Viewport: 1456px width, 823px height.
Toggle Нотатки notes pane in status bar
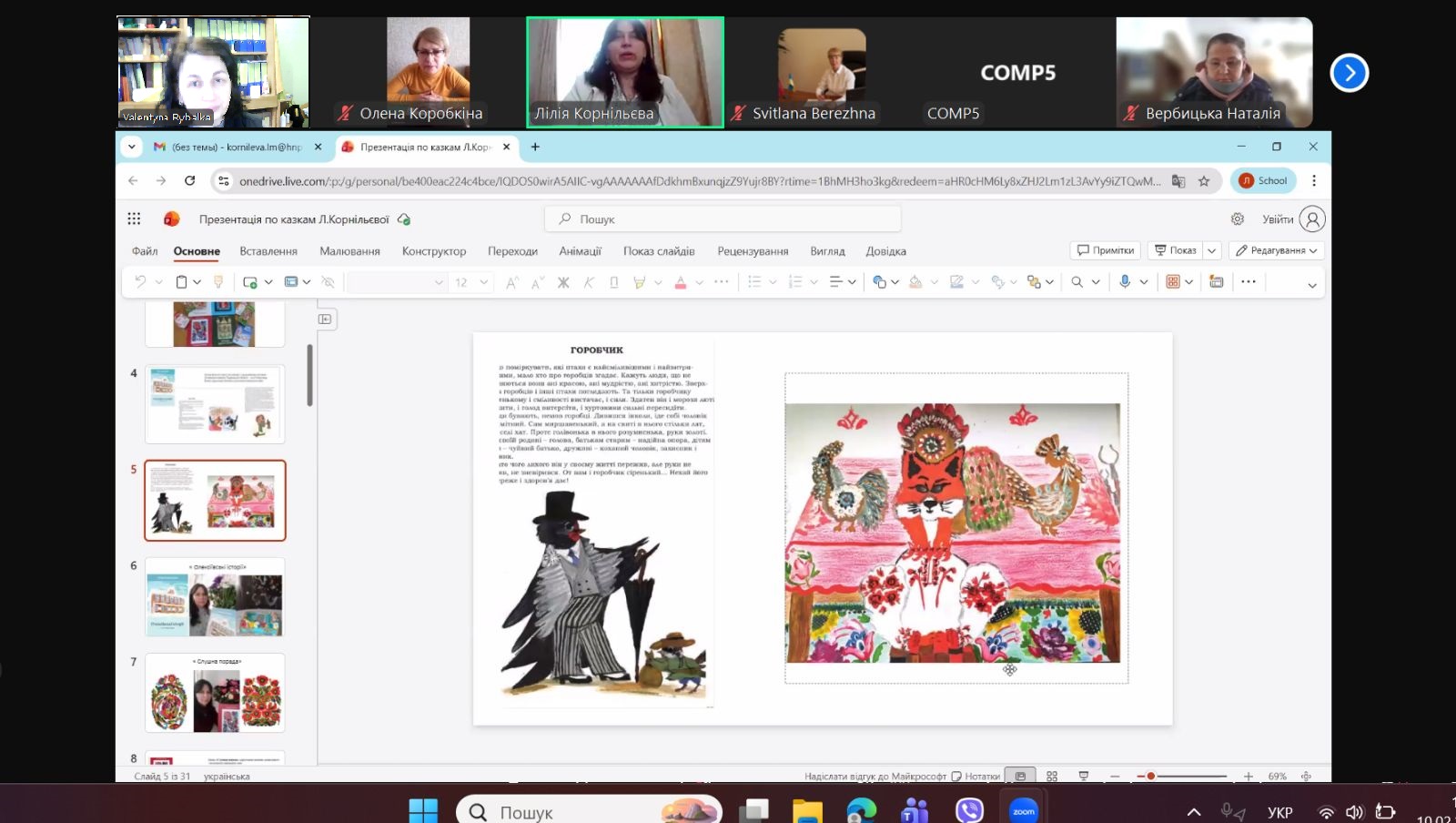(976, 777)
